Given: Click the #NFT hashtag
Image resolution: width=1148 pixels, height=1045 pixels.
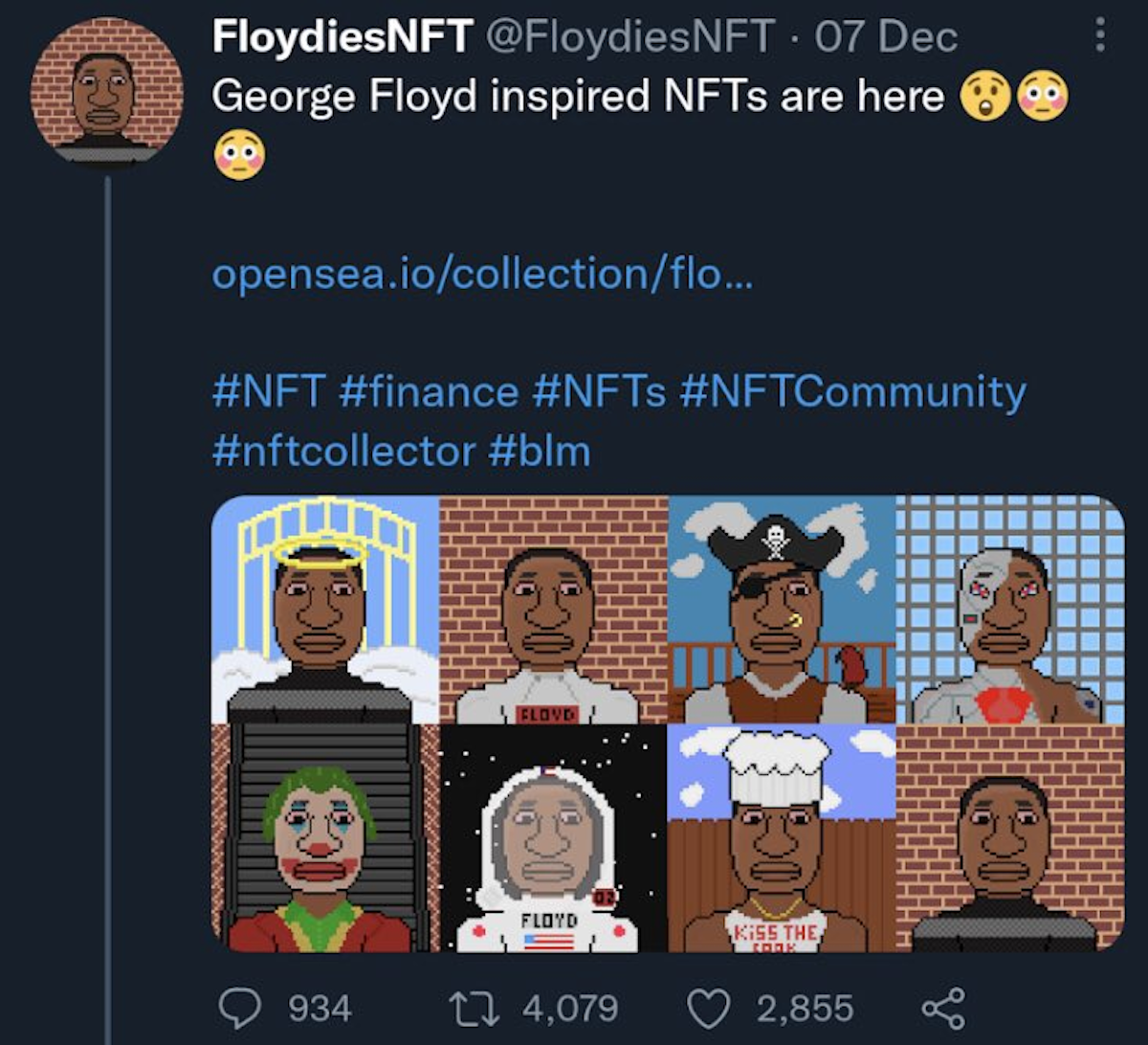Looking at the screenshot, I should click(269, 392).
